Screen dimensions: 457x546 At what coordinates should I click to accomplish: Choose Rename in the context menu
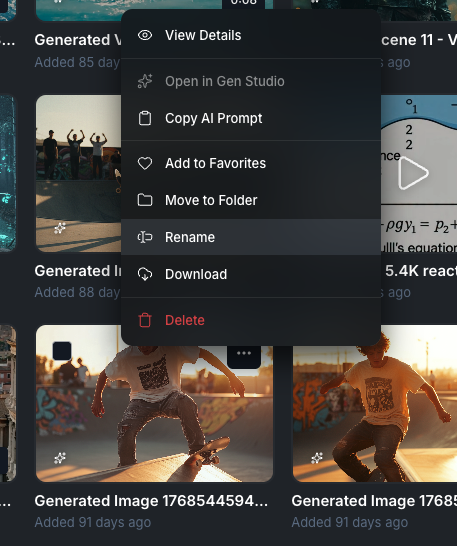251,237
